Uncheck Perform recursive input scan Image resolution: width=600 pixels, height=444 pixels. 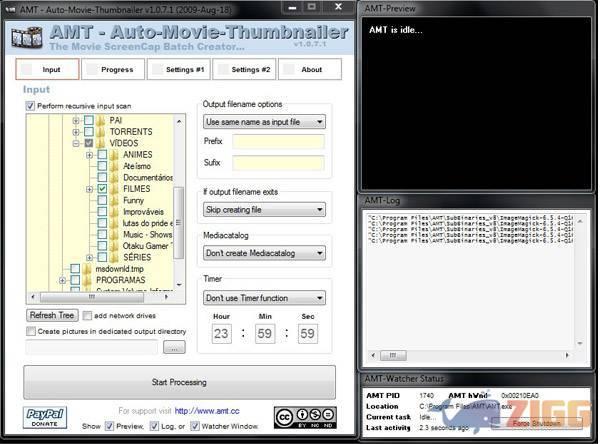coord(30,105)
